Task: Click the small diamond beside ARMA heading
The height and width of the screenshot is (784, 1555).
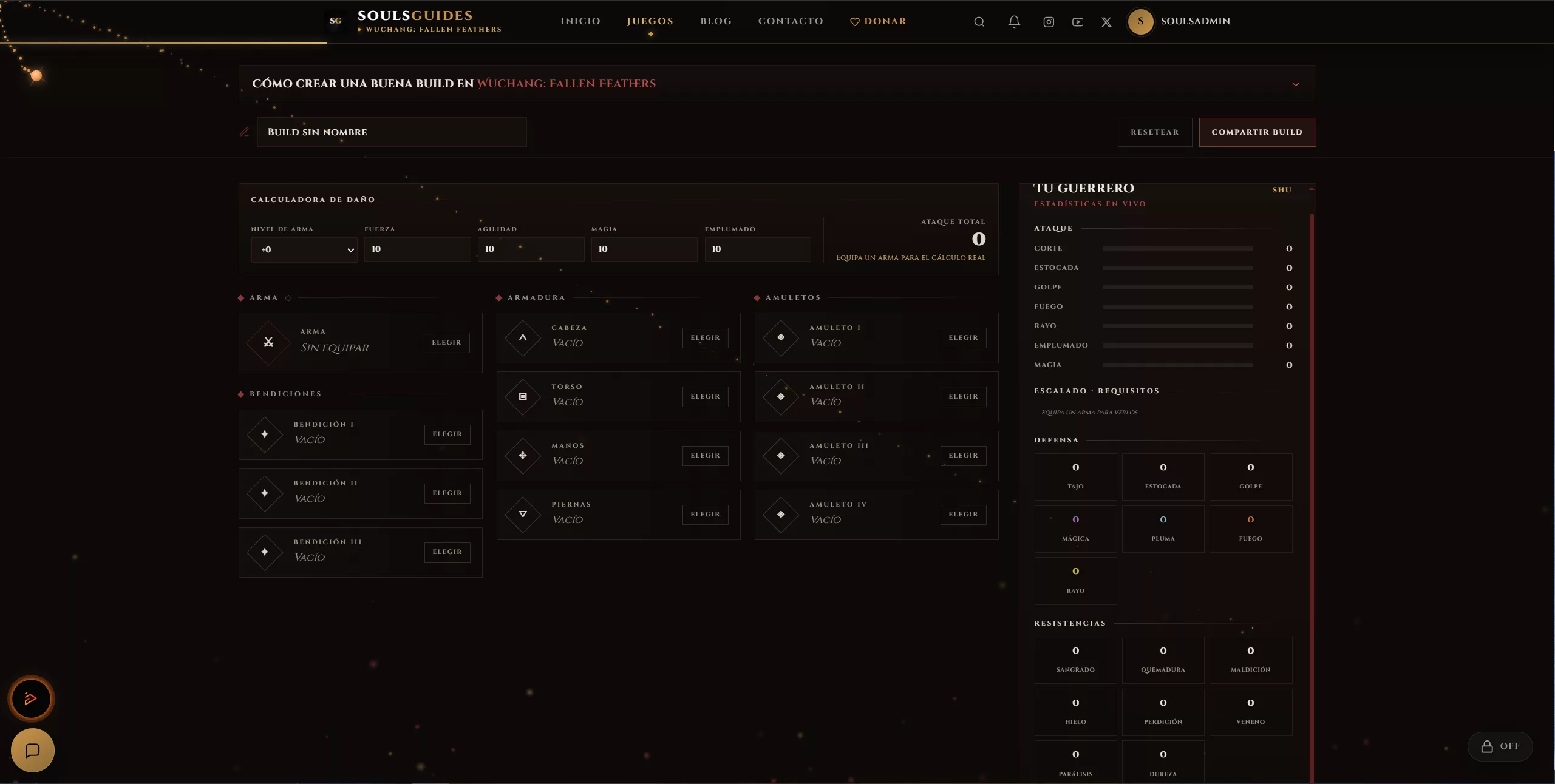Action: (x=288, y=298)
